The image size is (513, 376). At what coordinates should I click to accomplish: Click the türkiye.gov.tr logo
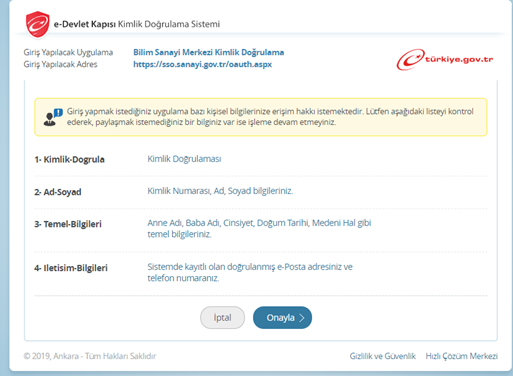445,60
